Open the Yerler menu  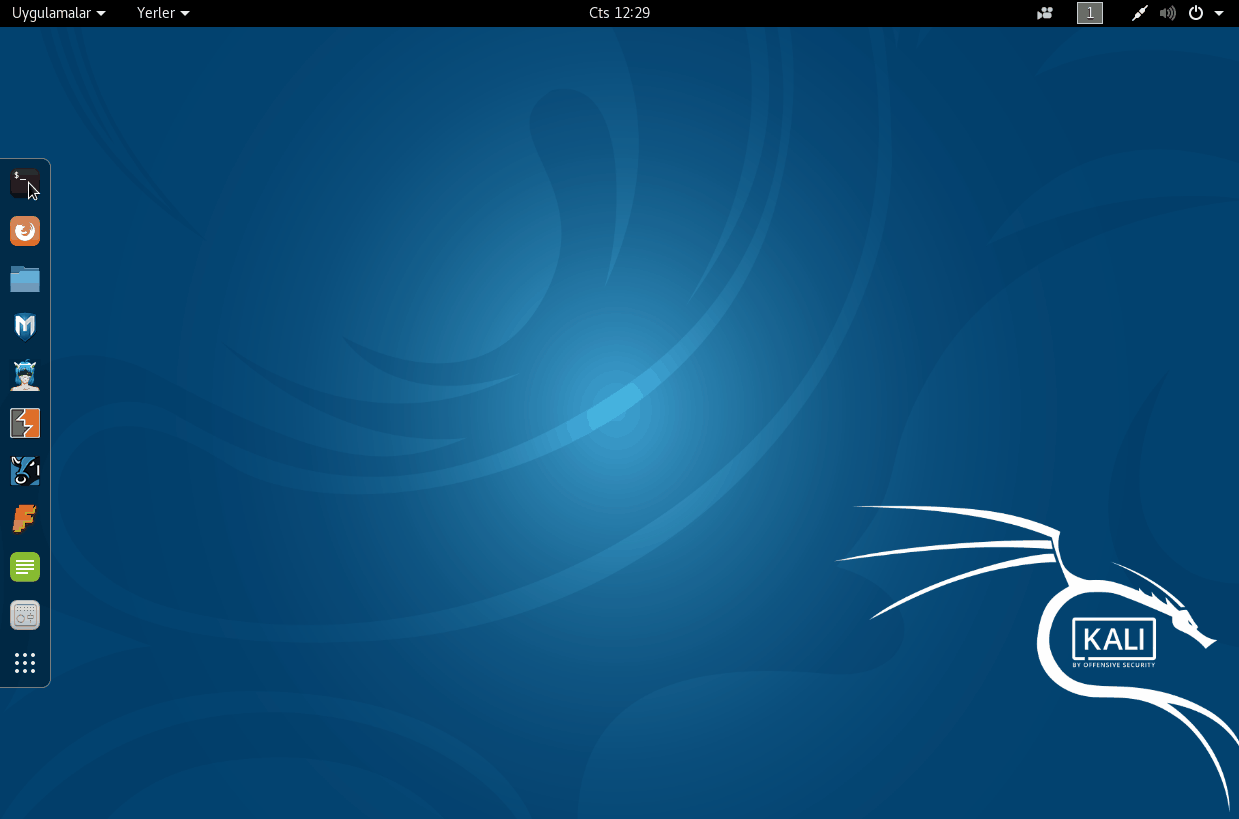pos(163,13)
